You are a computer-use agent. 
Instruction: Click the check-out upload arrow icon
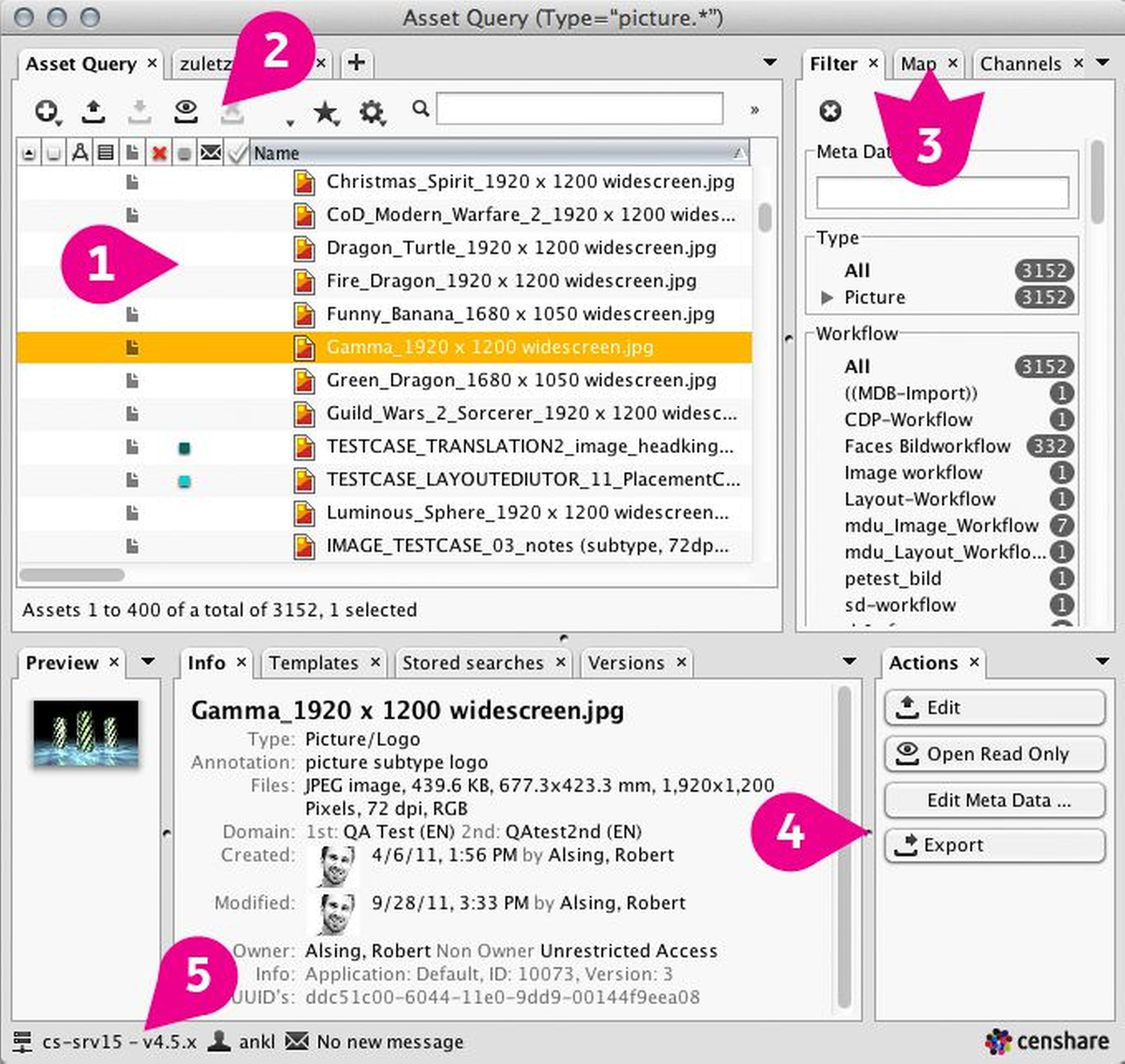coord(93,111)
